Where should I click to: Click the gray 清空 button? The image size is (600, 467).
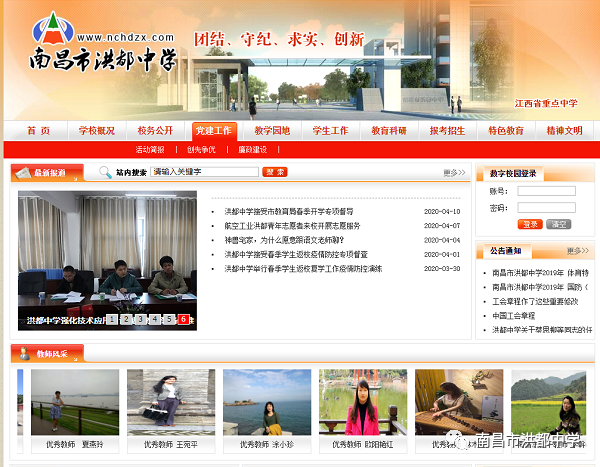click(559, 224)
